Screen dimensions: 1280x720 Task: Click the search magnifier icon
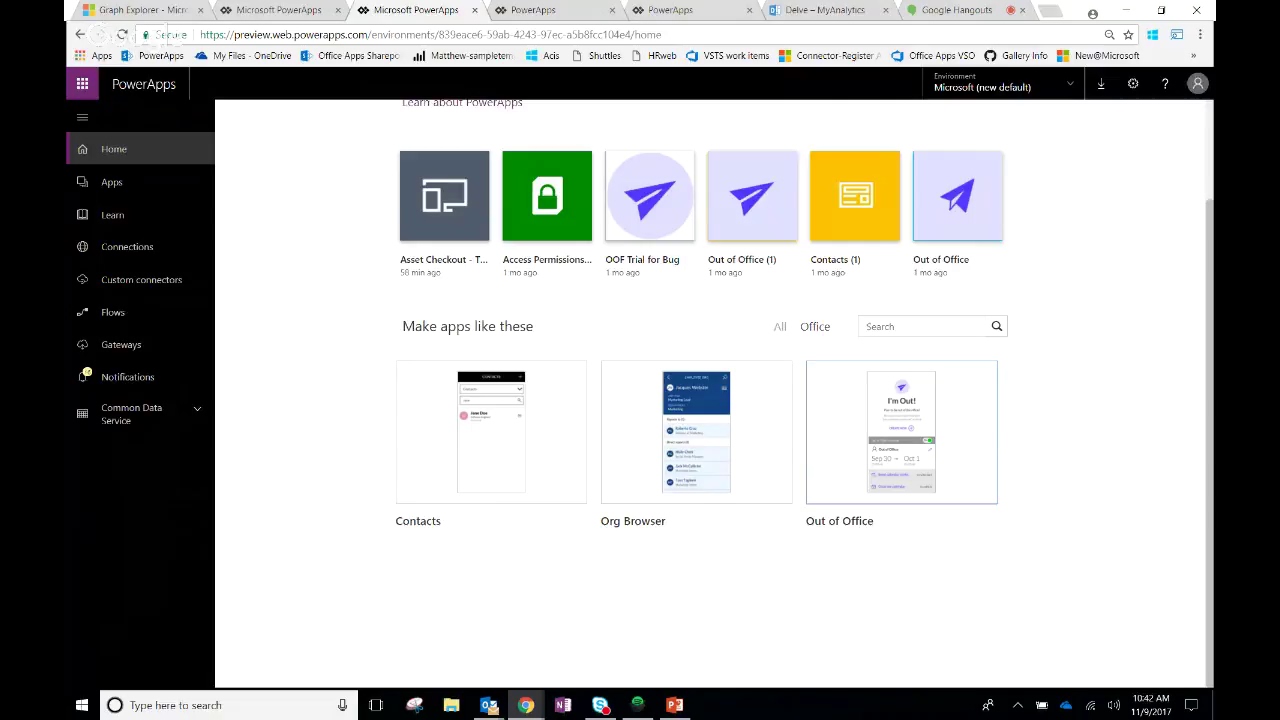click(x=997, y=326)
